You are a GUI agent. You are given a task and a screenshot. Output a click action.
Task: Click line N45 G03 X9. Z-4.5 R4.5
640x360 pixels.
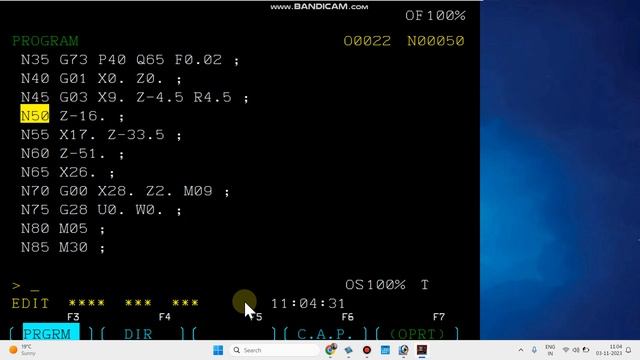point(134,98)
